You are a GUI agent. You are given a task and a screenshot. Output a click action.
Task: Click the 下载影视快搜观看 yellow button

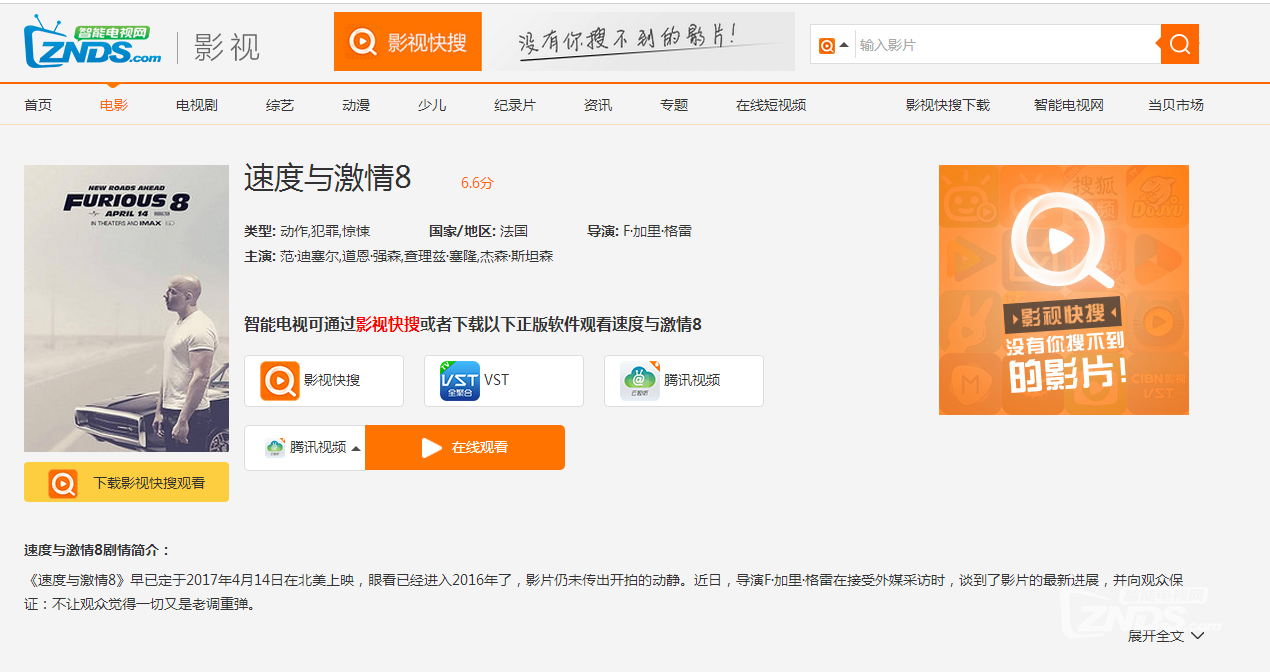[126, 482]
